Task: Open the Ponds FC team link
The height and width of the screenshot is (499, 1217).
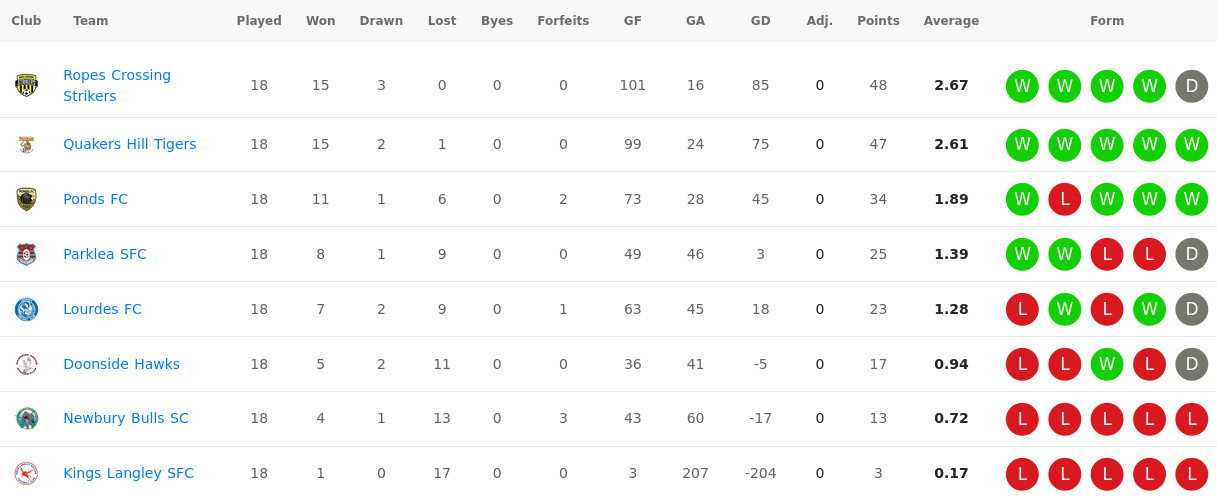Action: click(x=95, y=199)
